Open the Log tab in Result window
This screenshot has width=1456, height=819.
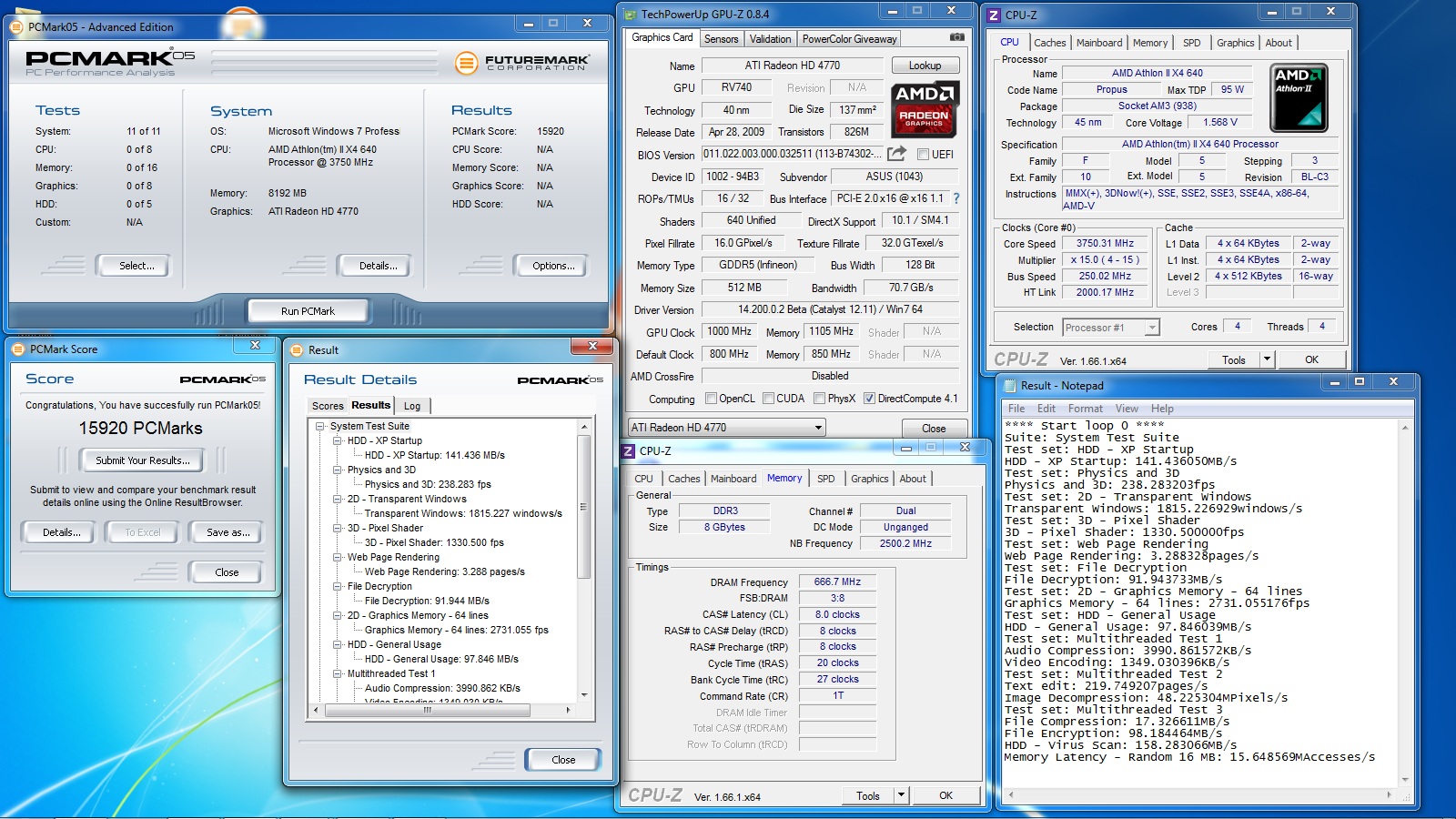tap(412, 406)
